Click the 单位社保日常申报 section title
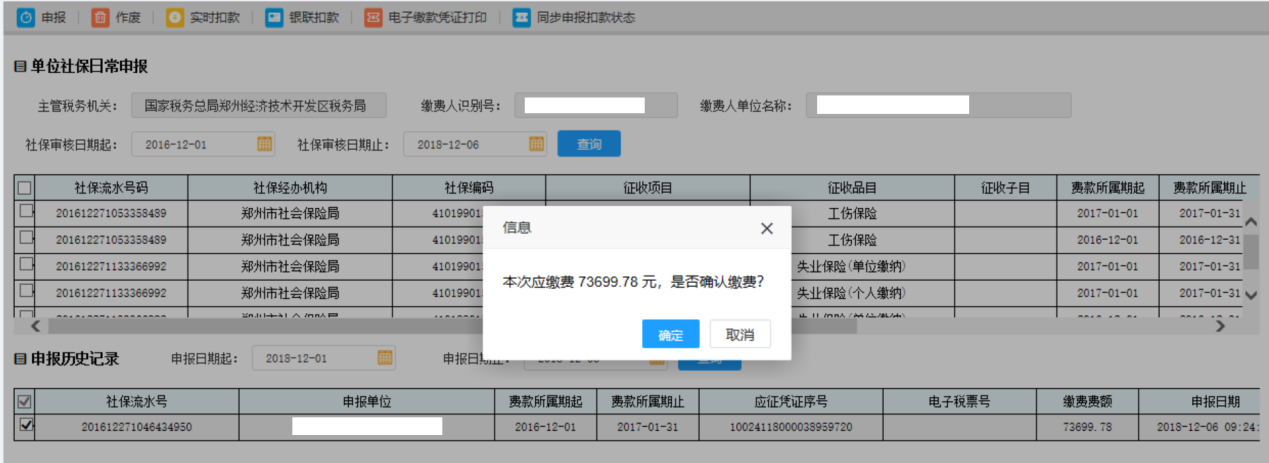 point(89,67)
